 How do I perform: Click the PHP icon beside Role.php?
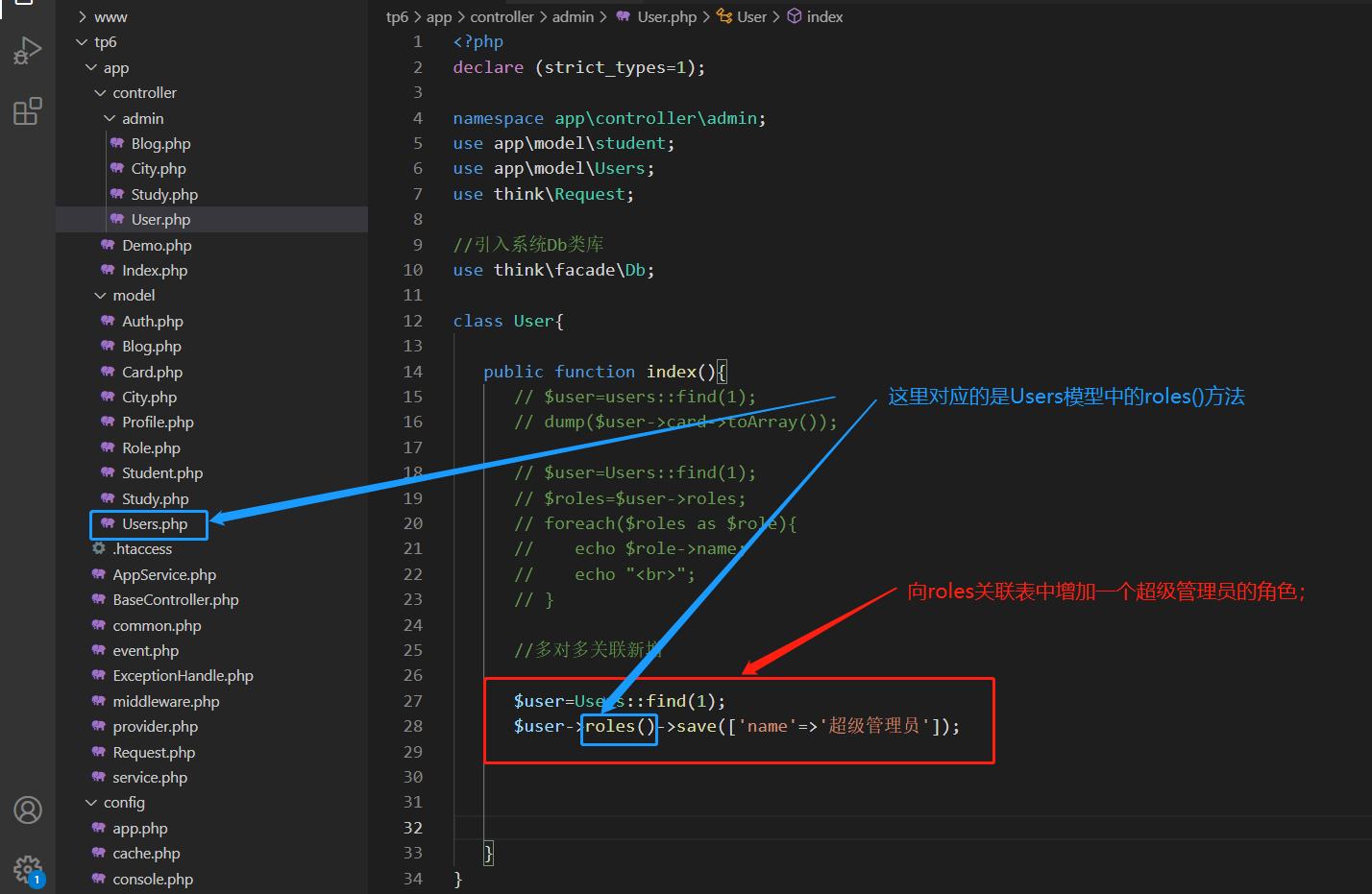(108, 447)
